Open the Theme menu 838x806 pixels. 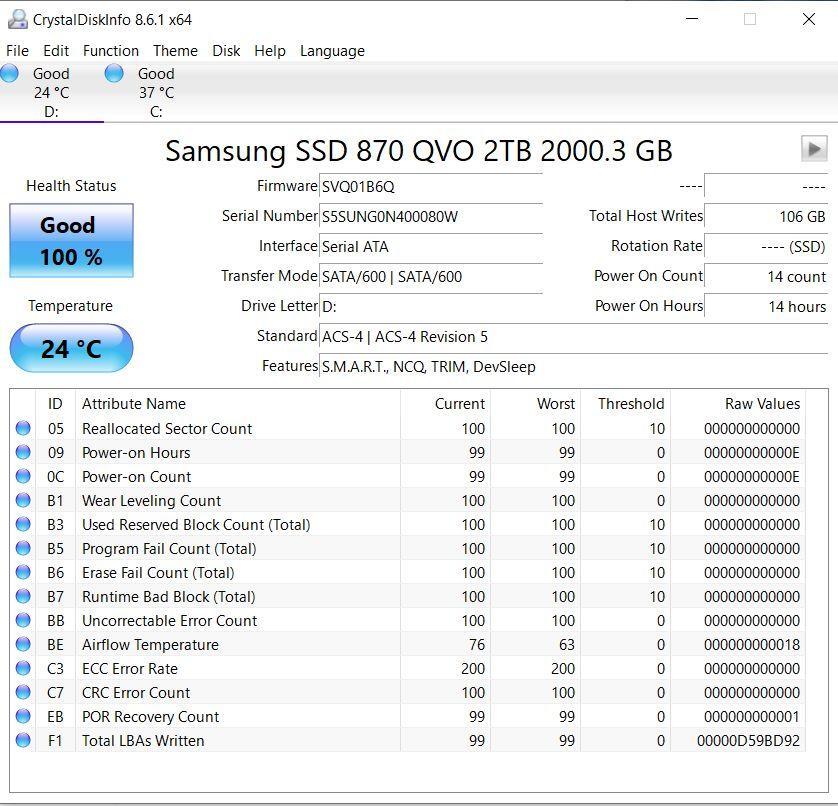pyautogui.click(x=175, y=51)
